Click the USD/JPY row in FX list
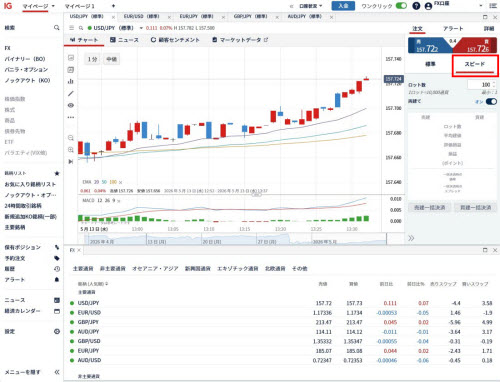Image resolution: width=500 pixels, height=382 pixels. point(281,303)
